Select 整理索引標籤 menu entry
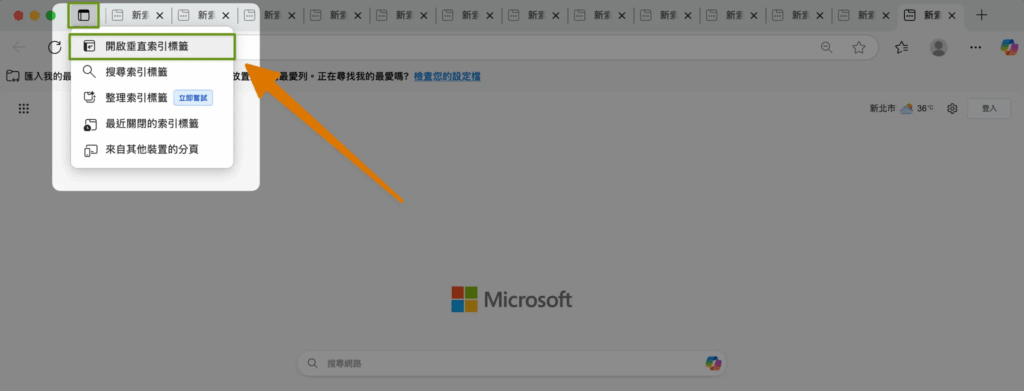Image resolution: width=1024 pixels, height=391 pixels. (x=152, y=98)
